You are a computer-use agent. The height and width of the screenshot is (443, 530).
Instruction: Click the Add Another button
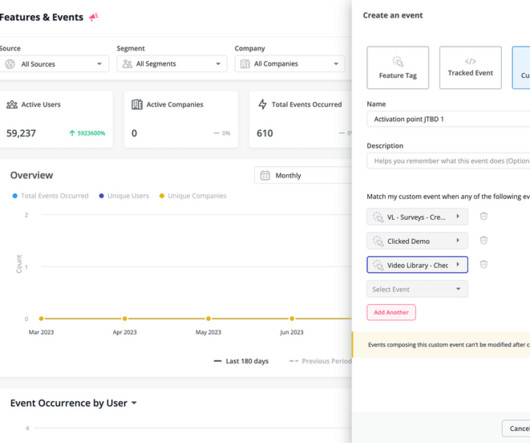point(391,312)
